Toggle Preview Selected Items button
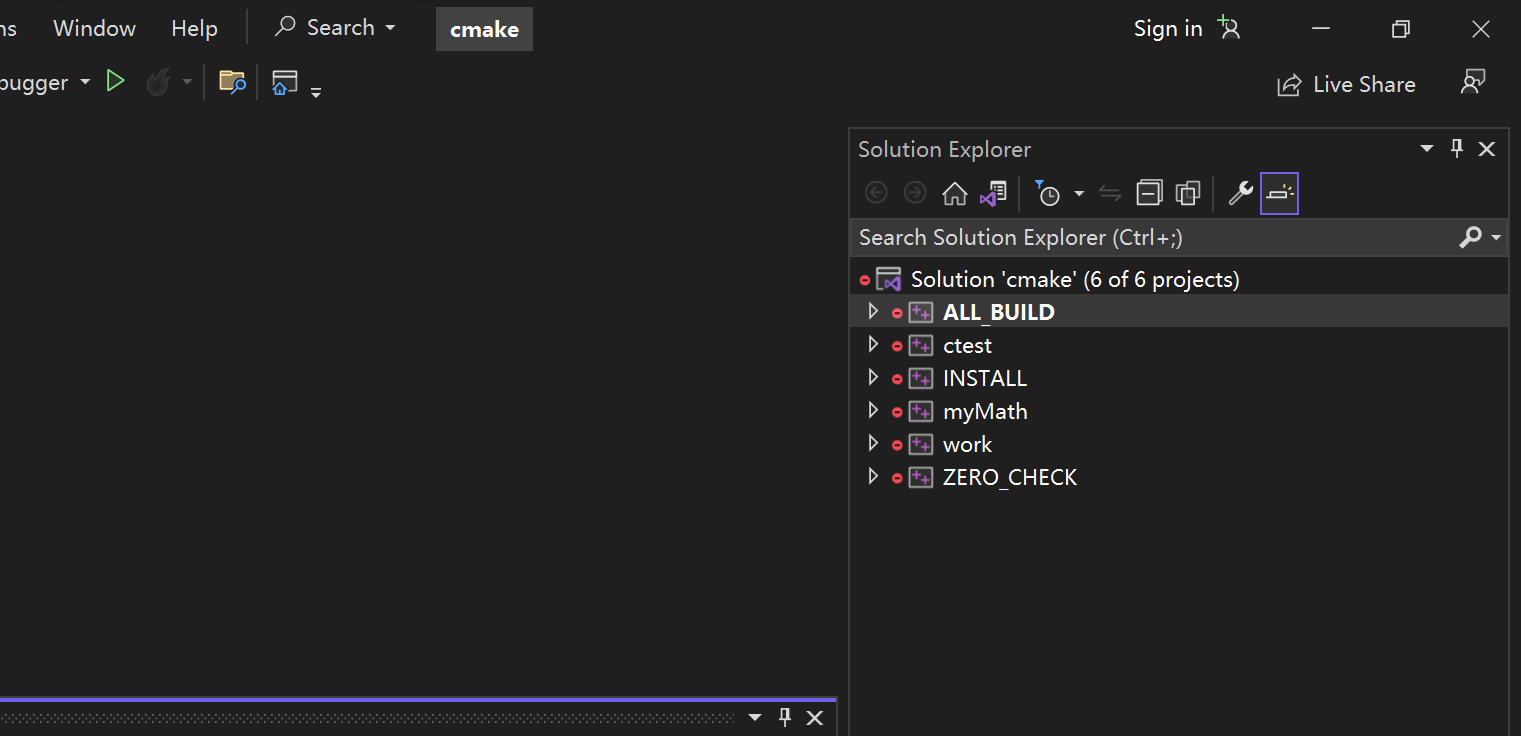1521x736 pixels. 1279,193
